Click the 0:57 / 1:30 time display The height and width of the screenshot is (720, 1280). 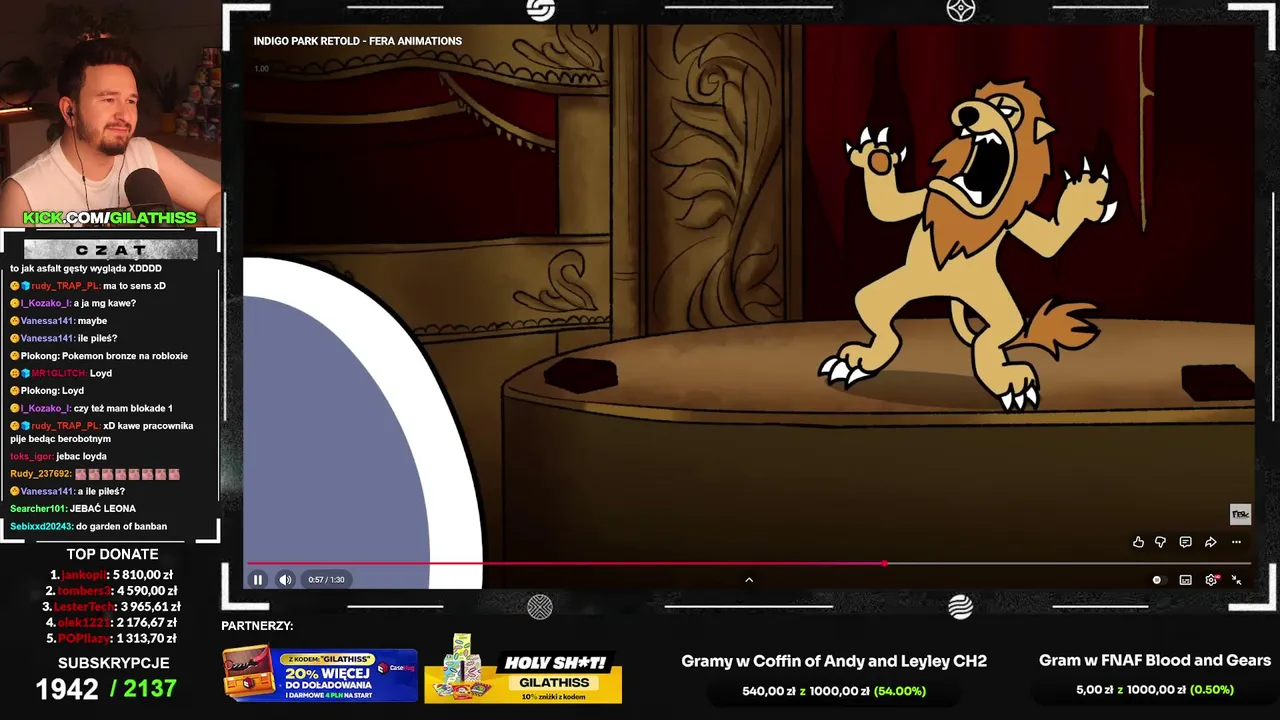click(326, 580)
